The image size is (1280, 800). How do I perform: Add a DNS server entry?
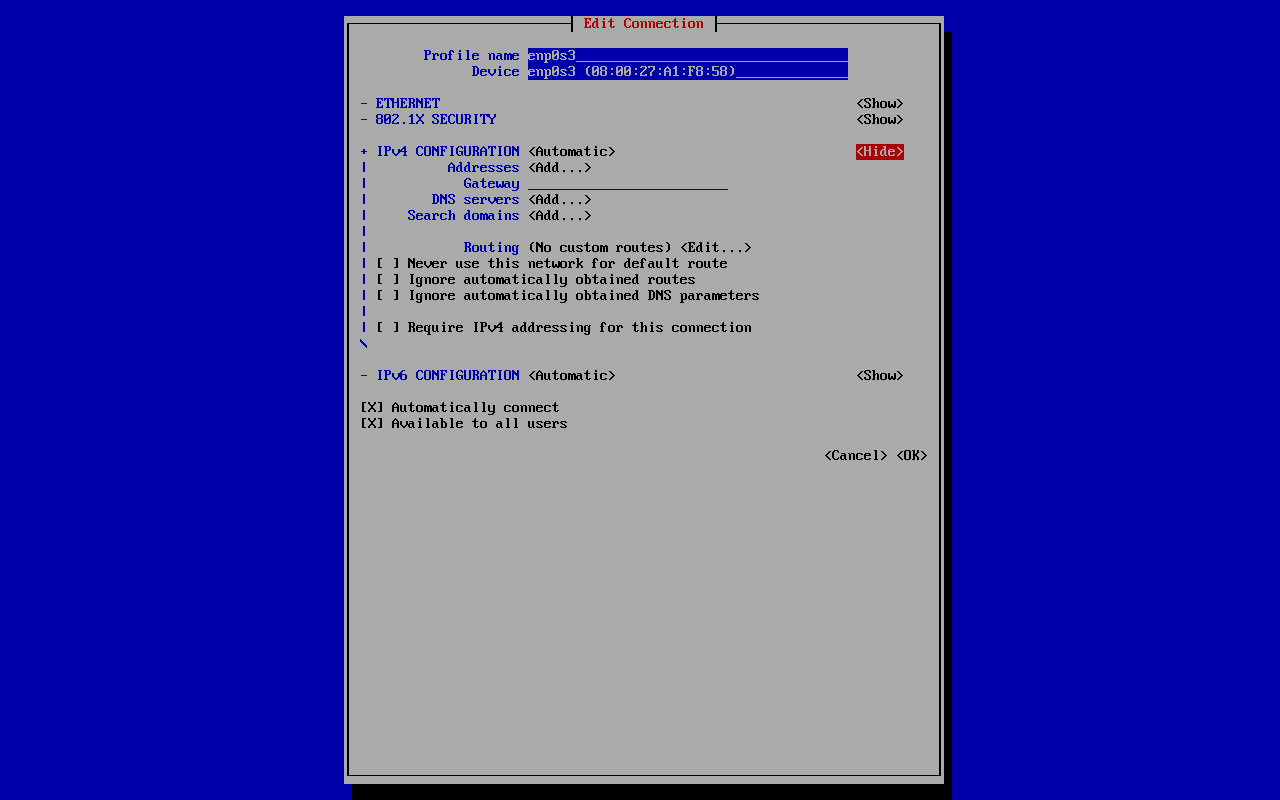point(559,200)
